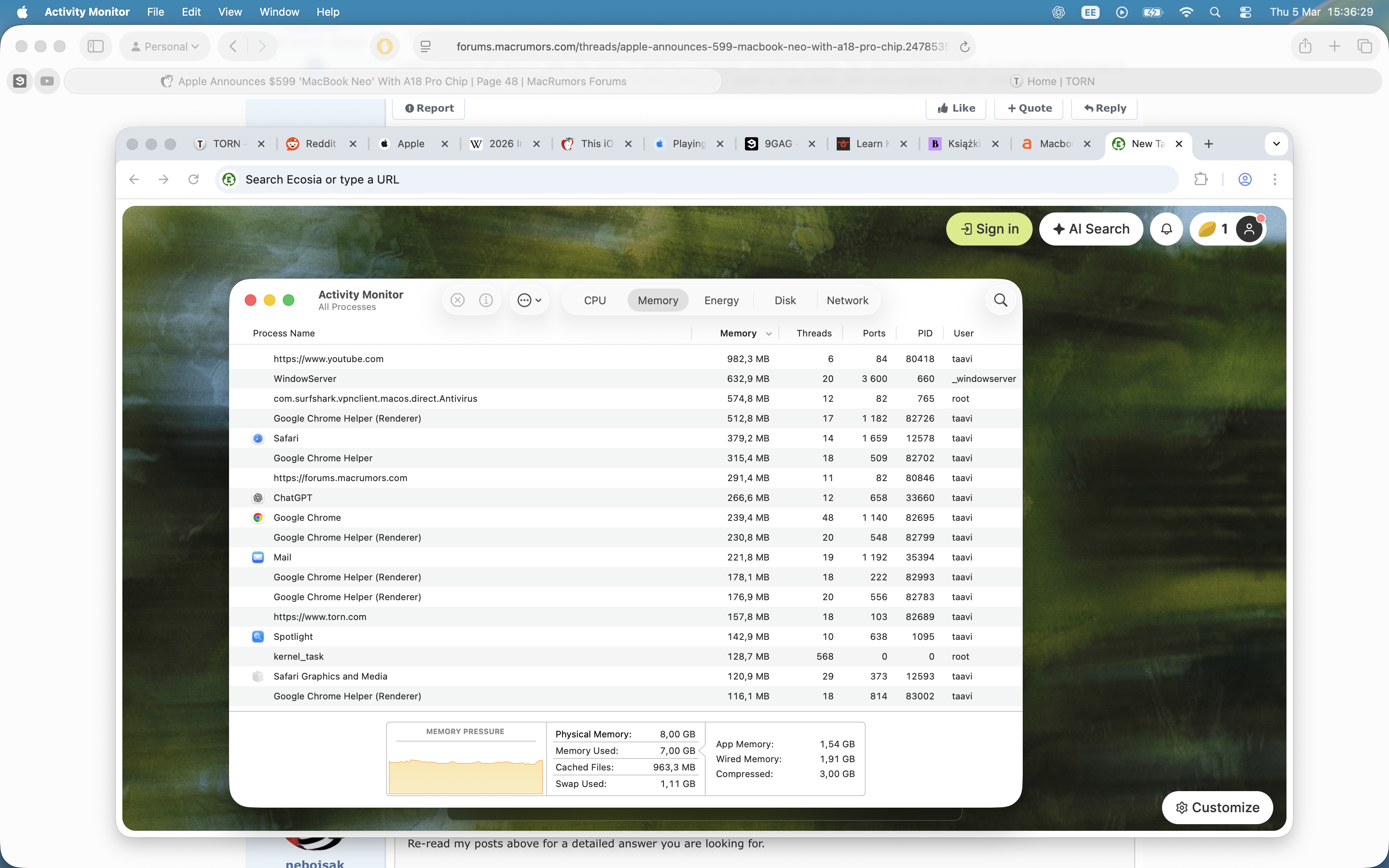Image resolution: width=1389 pixels, height=868 pixels.
Task: Add a new Safari tab
Action: (1334, 46)
